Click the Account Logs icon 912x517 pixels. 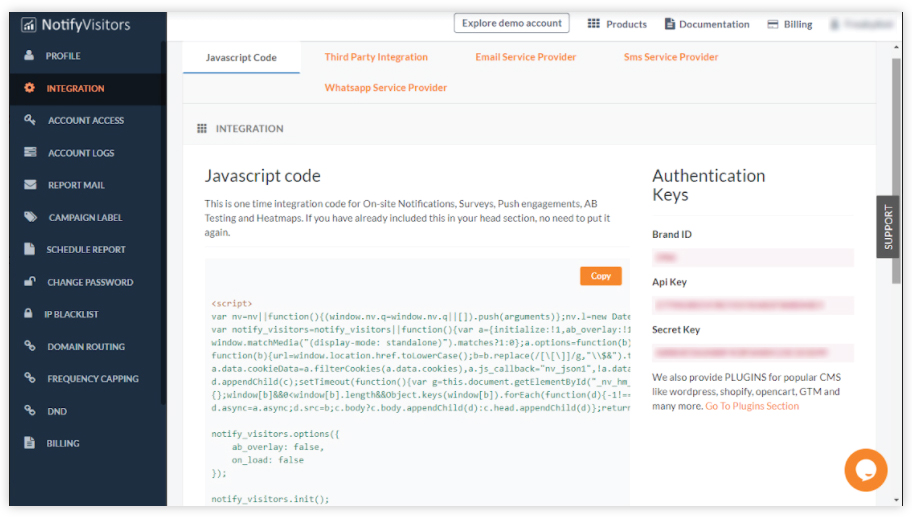click(30, 152)
